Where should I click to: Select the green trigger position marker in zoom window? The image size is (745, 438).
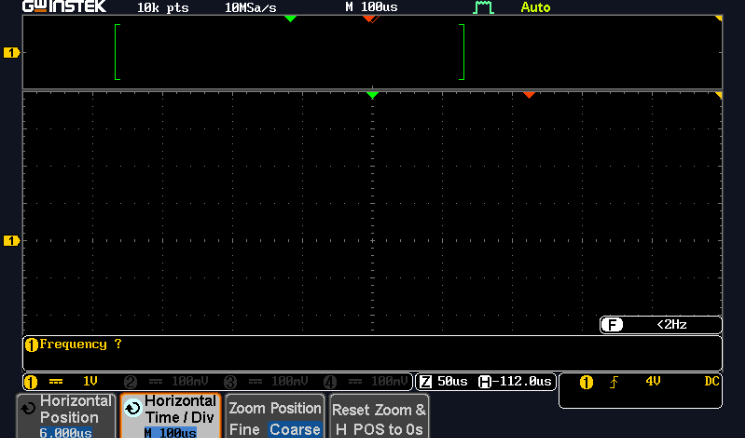coord(372,95)
